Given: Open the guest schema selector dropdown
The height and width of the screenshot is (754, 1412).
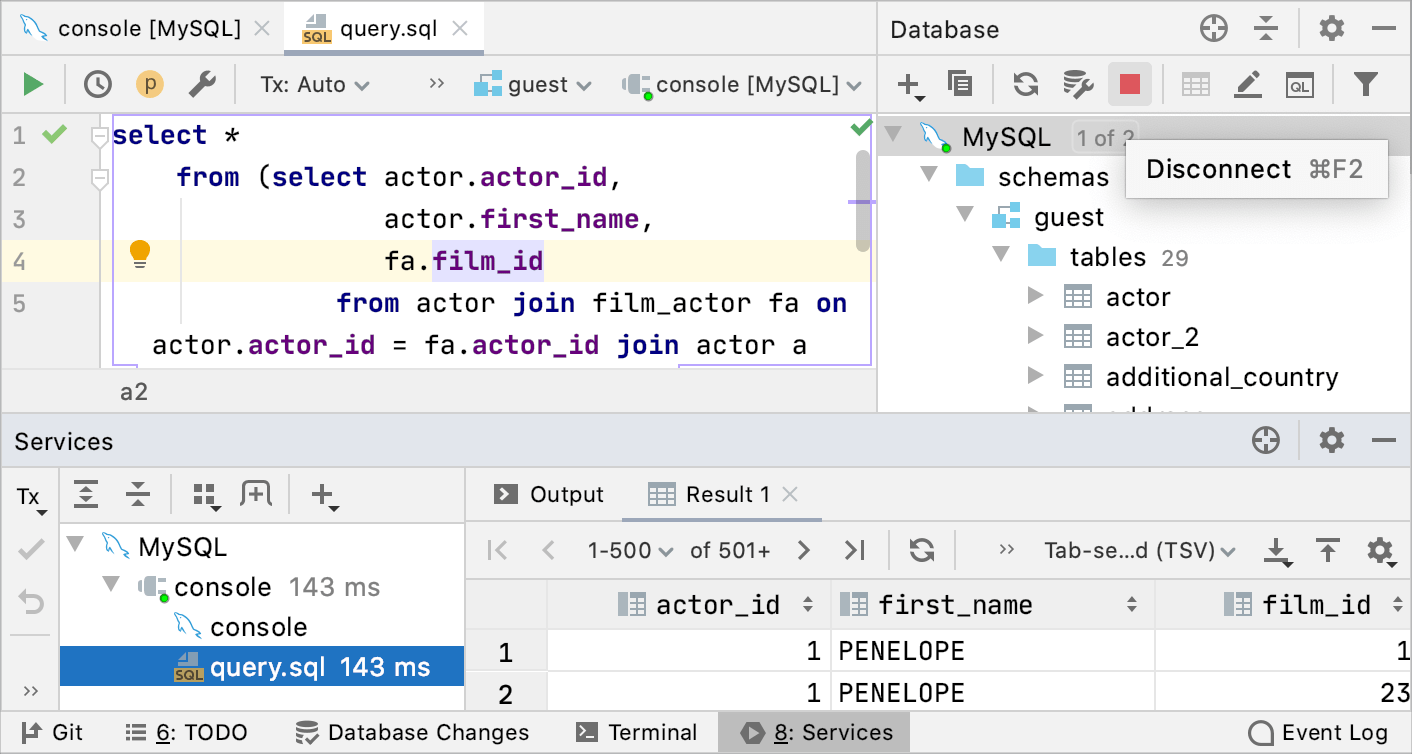Looking at the screenshot, I should click(x=533, y=84).
